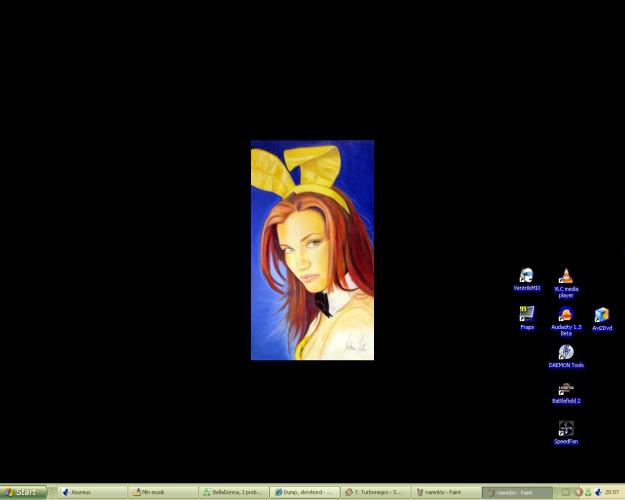Switch to Min musik folder window
The height and width of the screenshot is (500, 625).
164,492
